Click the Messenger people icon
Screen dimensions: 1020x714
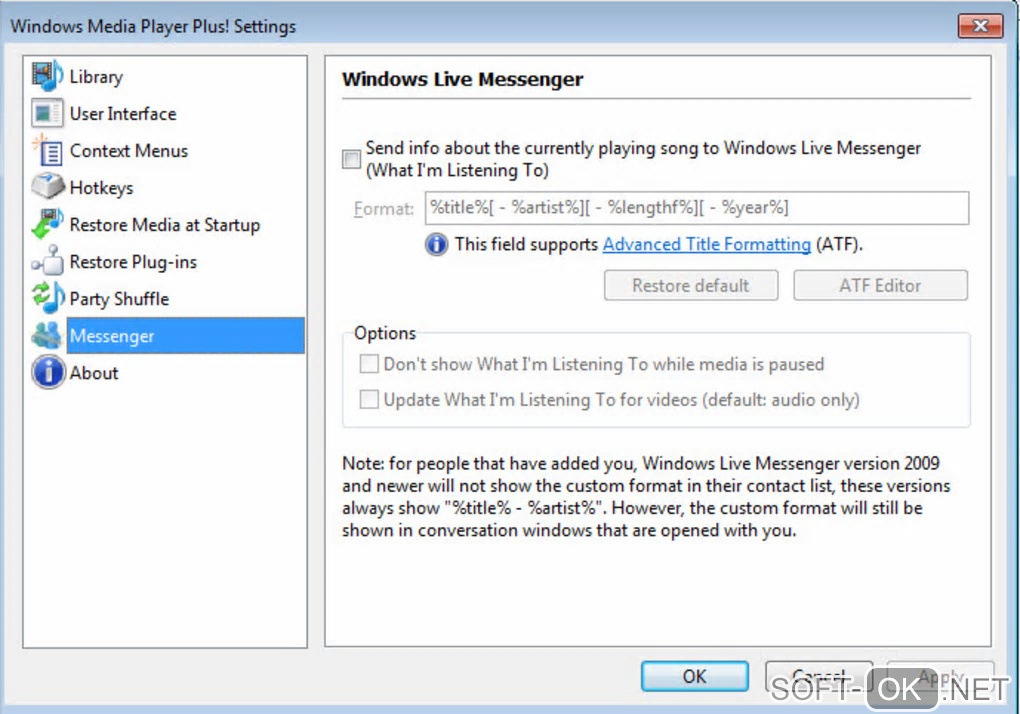[x=47, y=336]
